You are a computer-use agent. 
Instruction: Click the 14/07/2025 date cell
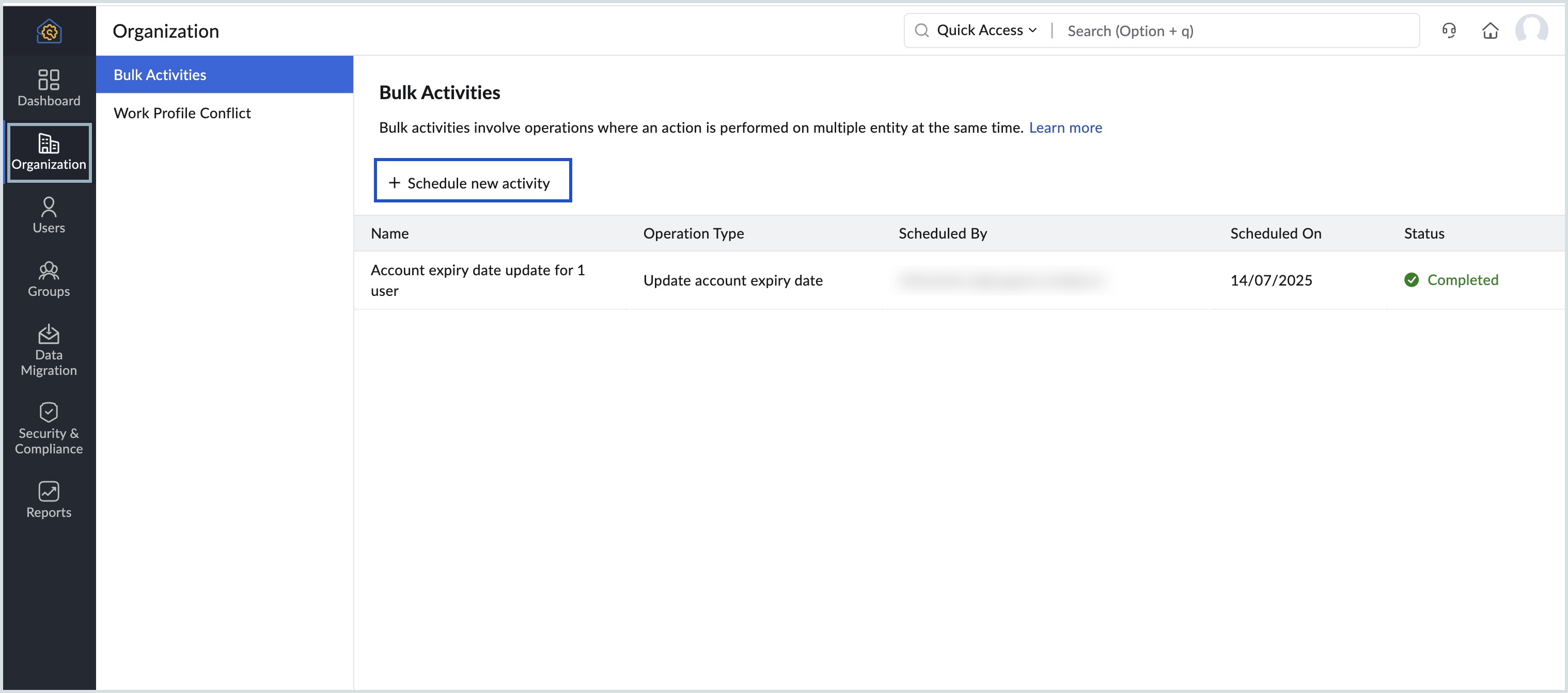1271,280
